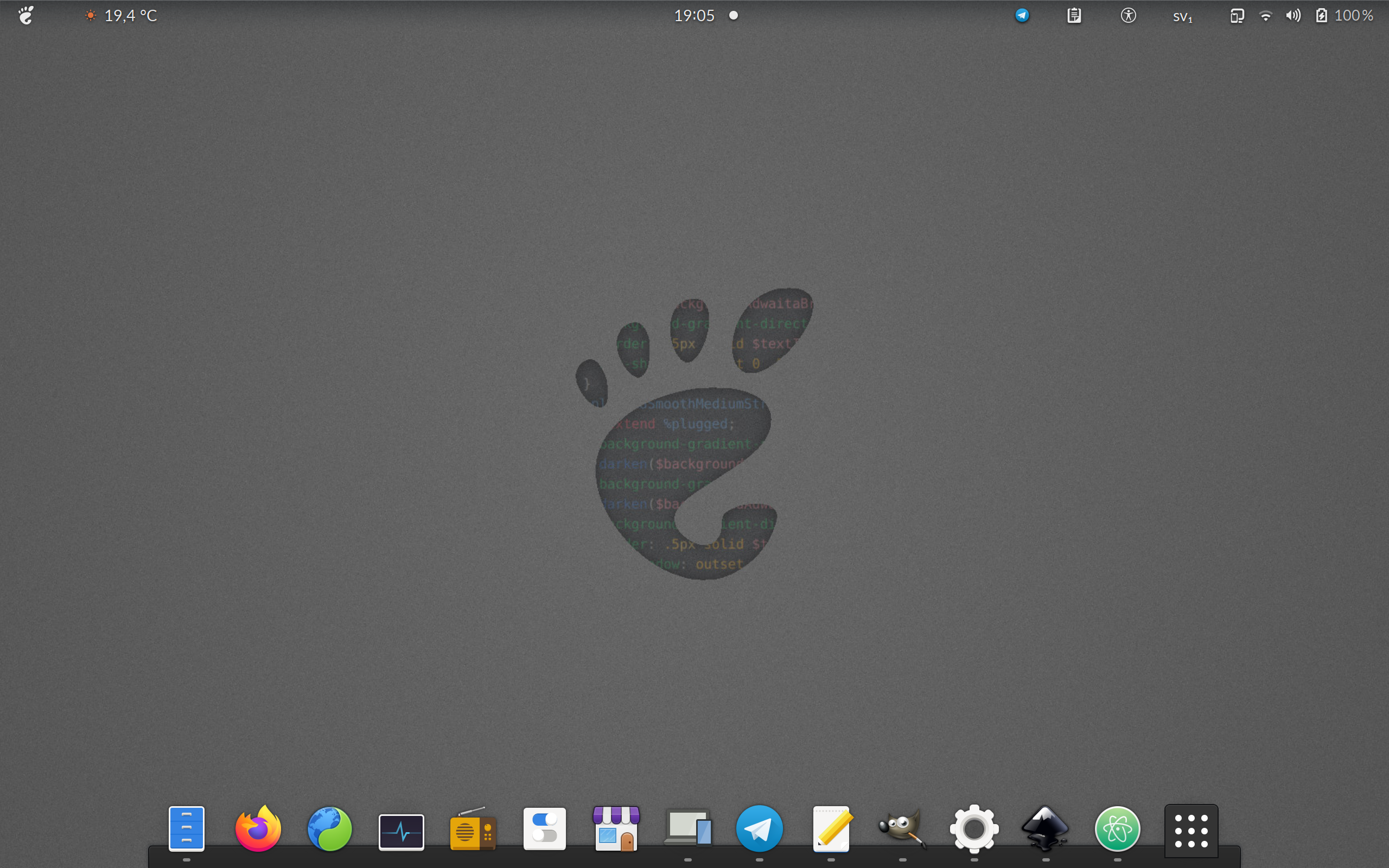
Task: Open the Files manager from the dock
Action: click(x=187, y=828)
